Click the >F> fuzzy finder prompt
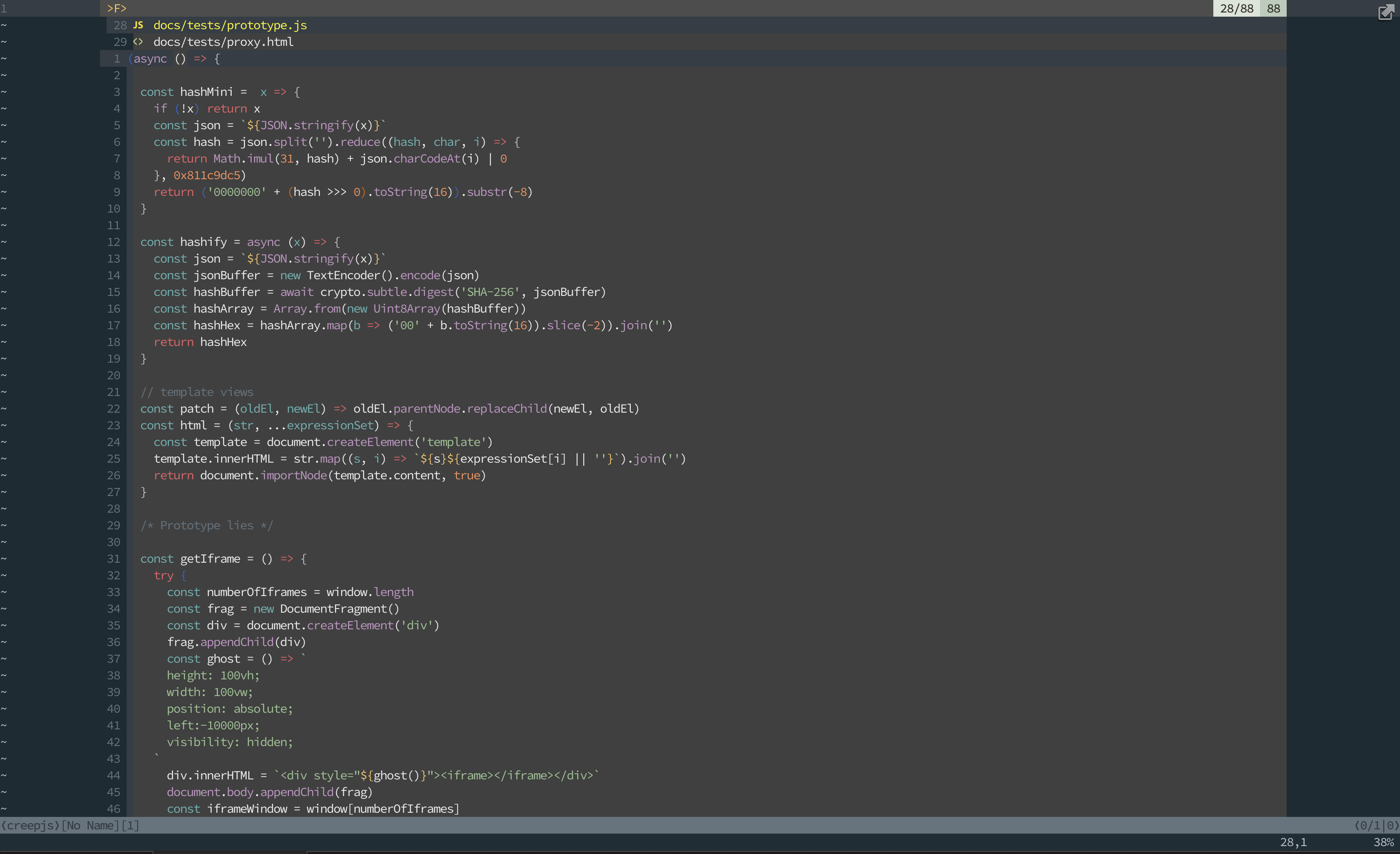 (x=117, y=8)
